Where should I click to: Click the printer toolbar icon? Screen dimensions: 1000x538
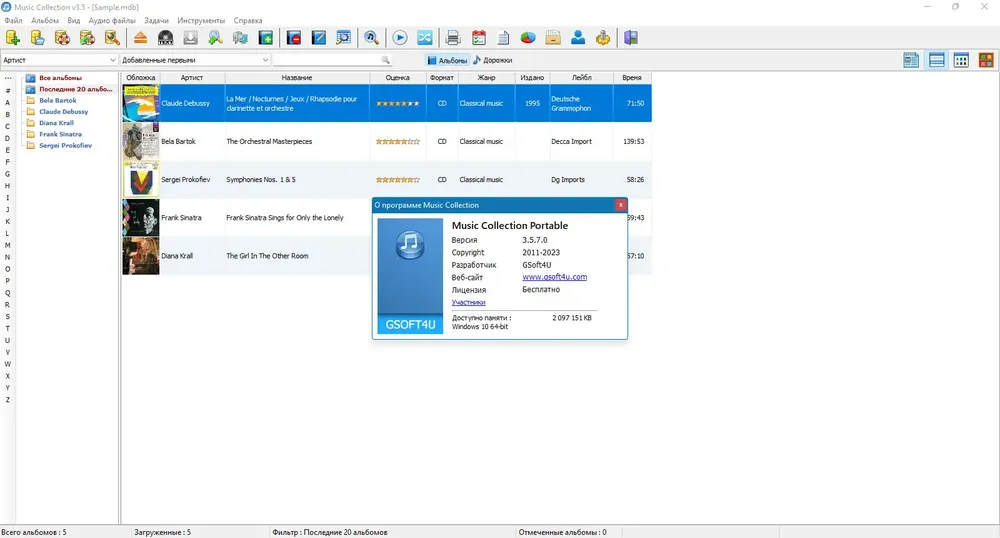[453, 38]
